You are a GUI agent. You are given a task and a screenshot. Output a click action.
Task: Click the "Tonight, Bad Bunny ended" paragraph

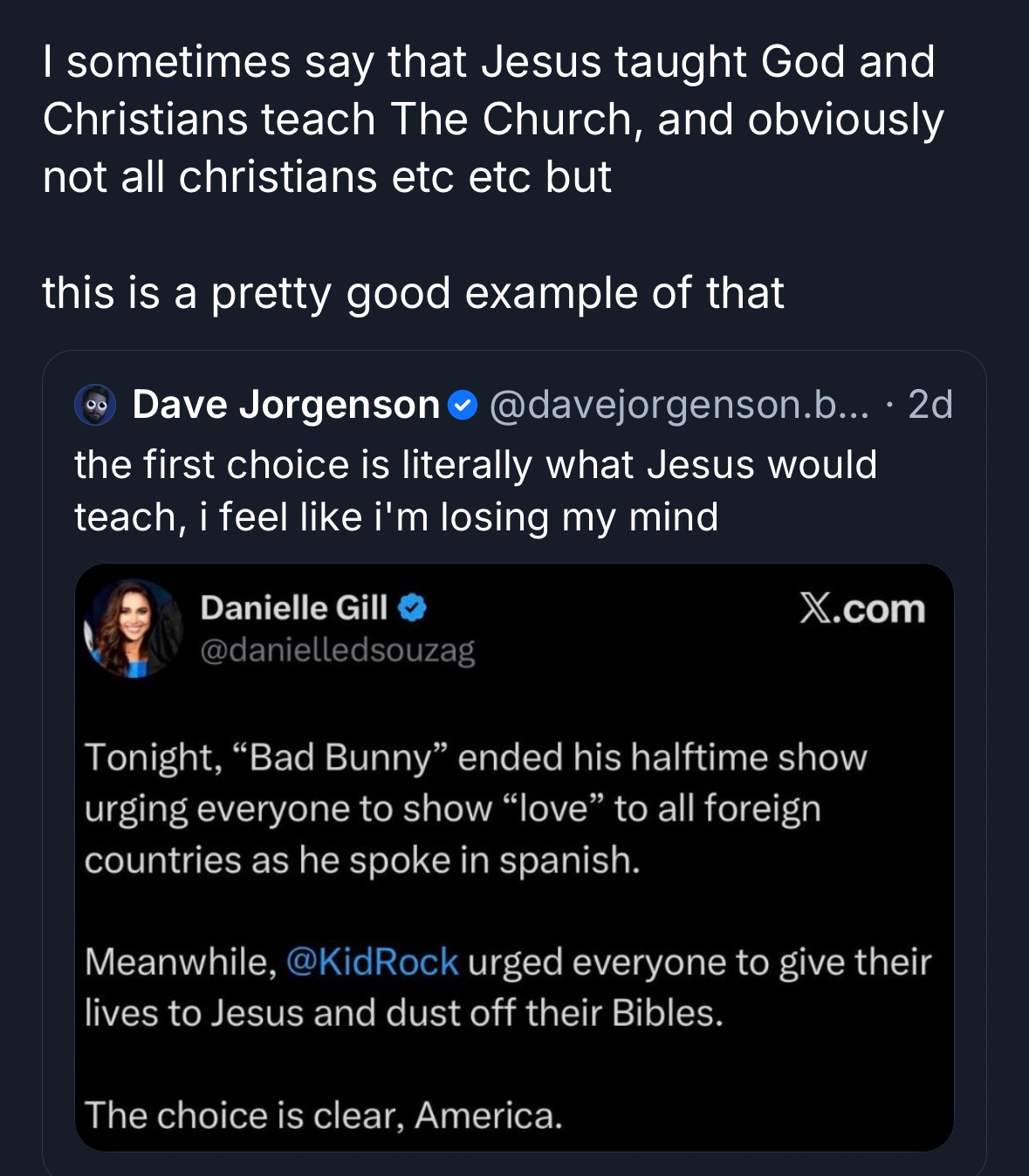coord(476,758)
